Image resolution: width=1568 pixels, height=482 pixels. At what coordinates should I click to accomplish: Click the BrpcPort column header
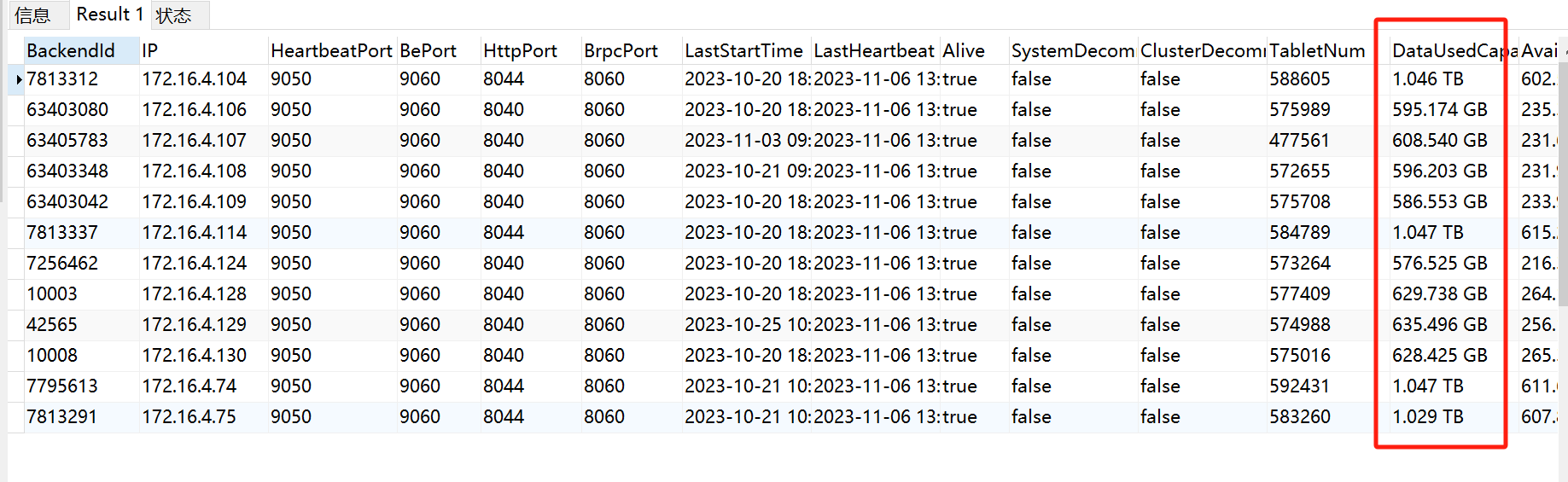(x=621, y=51)
